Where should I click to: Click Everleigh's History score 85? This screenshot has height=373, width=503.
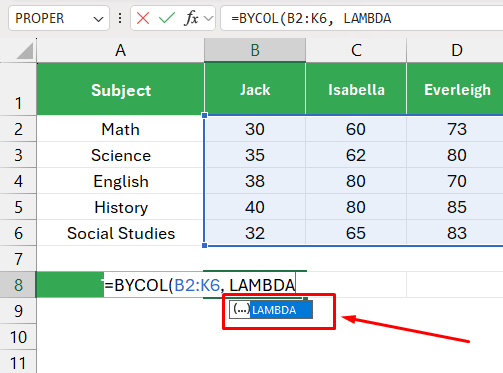(x=457, y=207)
